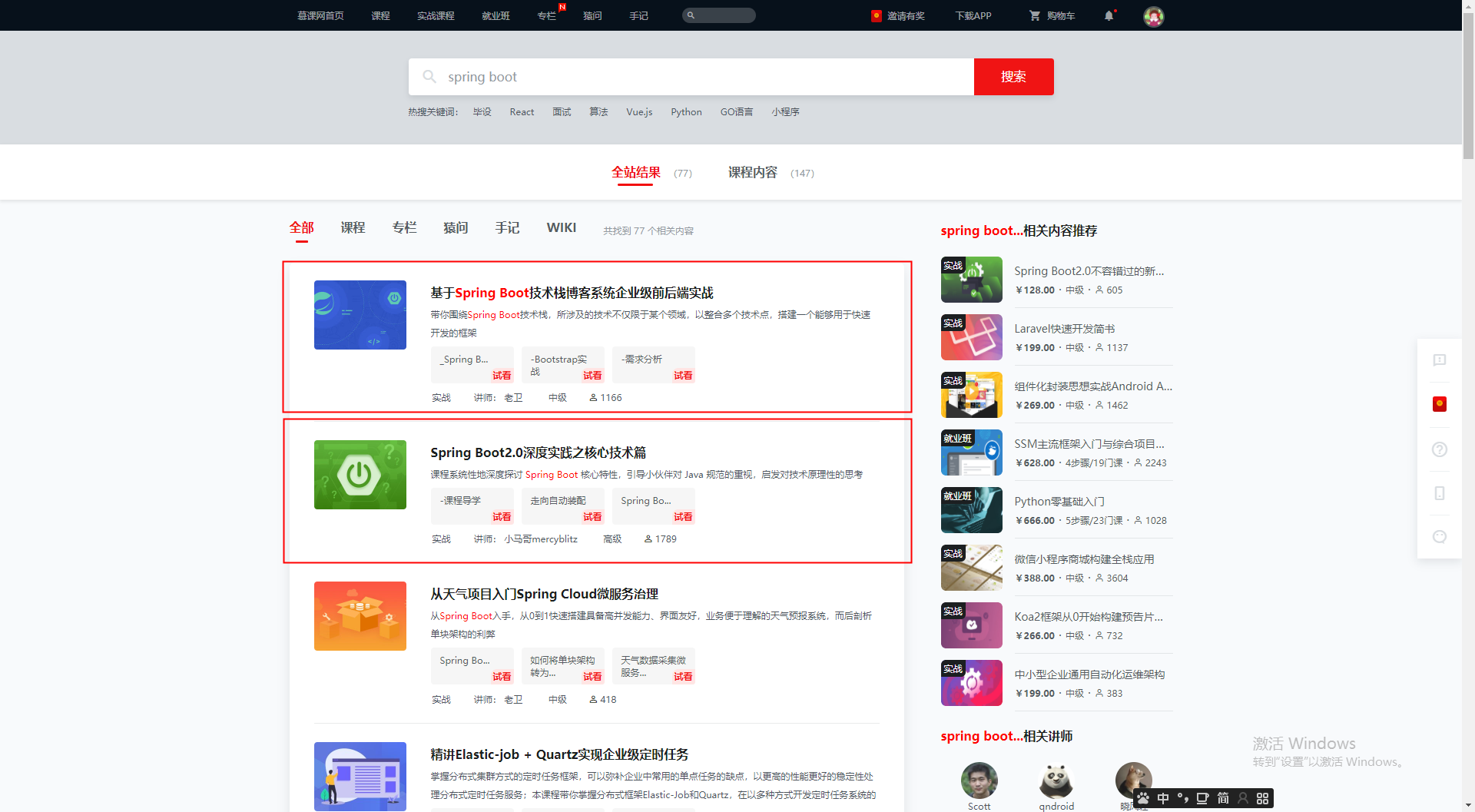Click hot keyword 毕设
1475x812 pixels.
click(x=482, y=112)
